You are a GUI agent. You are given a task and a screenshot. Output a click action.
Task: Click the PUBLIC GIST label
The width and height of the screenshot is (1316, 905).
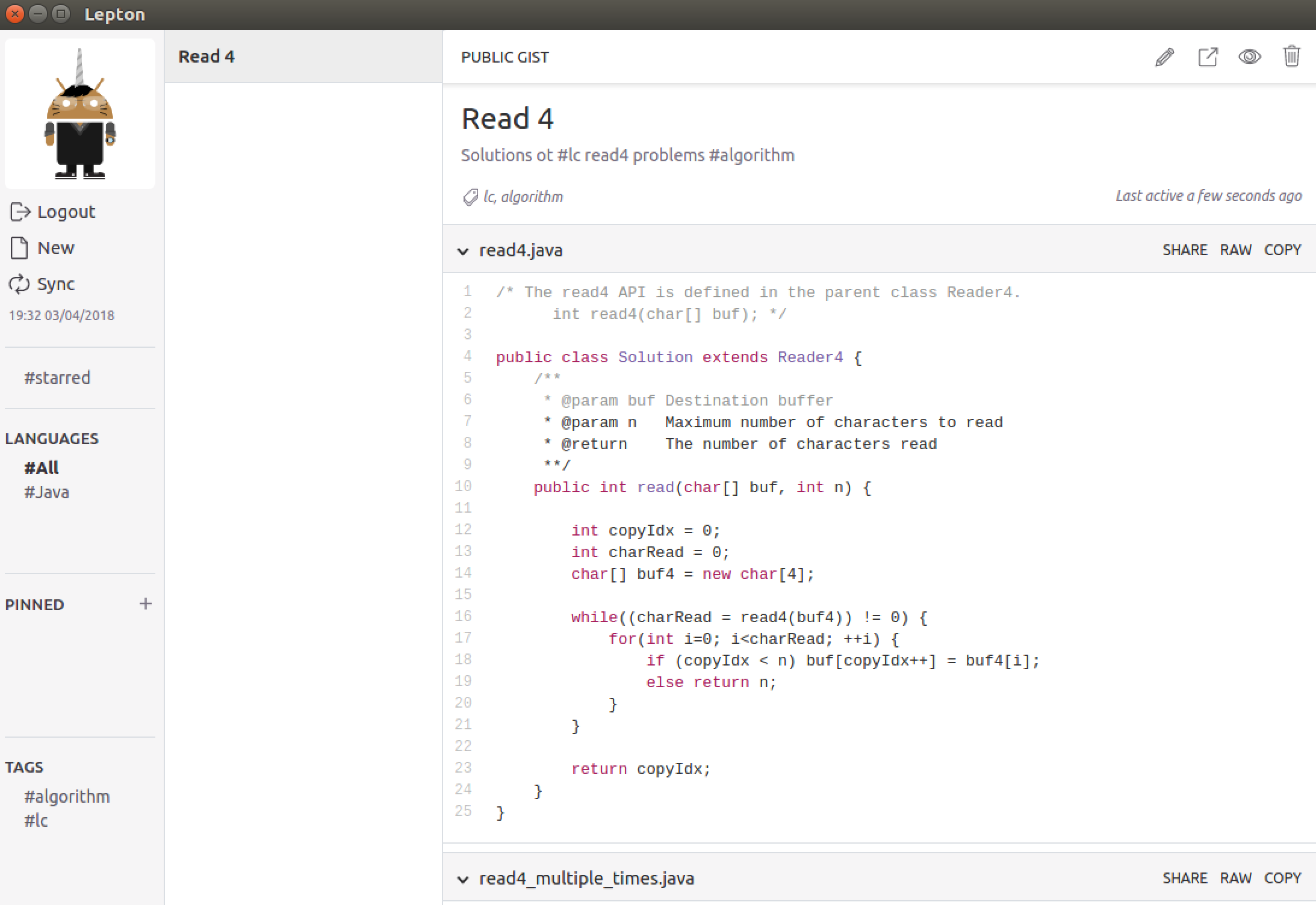pos(505,57)
